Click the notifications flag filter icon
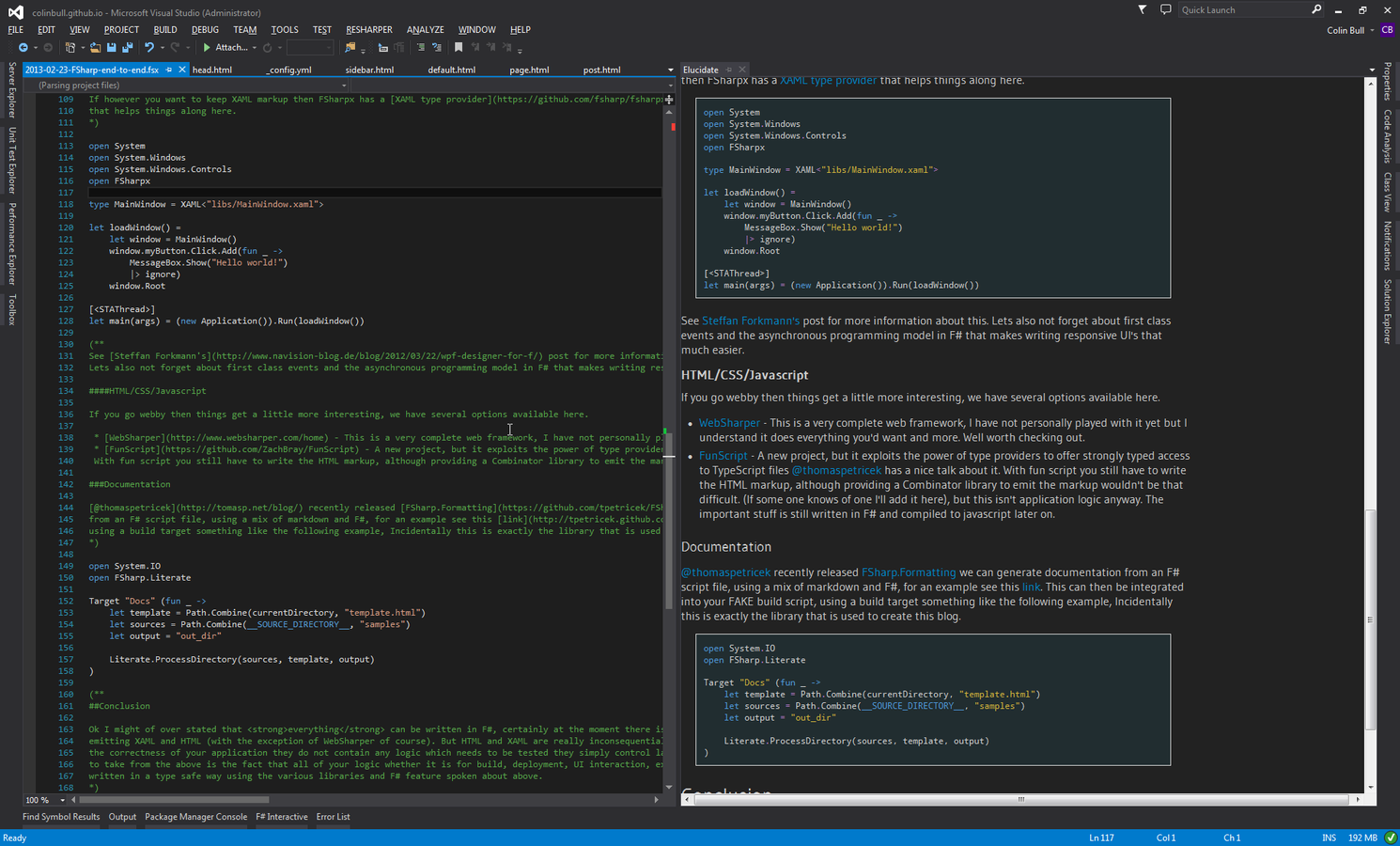 click(x=1142, y=9)
